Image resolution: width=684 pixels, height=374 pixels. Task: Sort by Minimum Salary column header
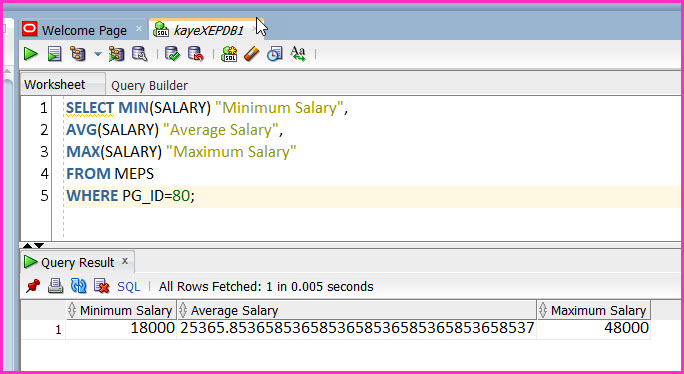coord(121,310)
